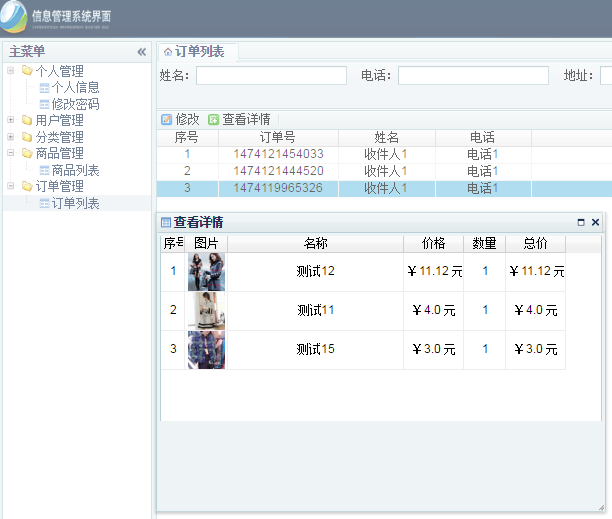The width and height of the screenshot is (612, 519).
Task: Switch to the 订单列表 tab
Action: click(x=198, y=52)
